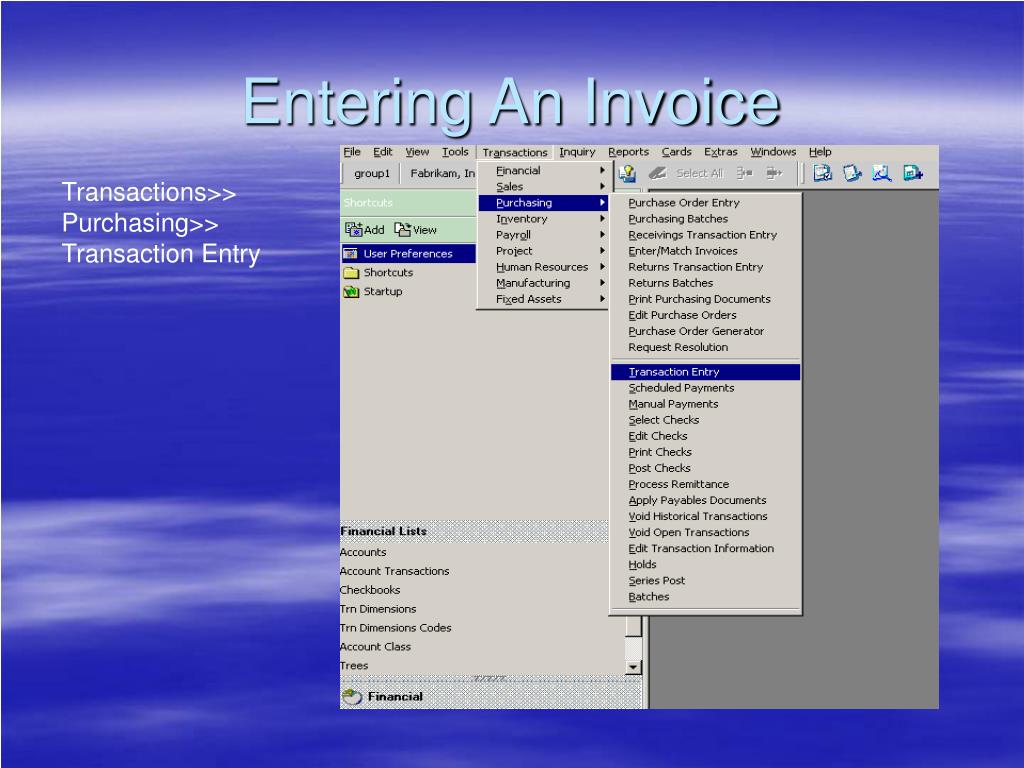The width and height of the screenshot is (1024, 768).
Task: Choose Select Checks item
Action: (705, 420)
